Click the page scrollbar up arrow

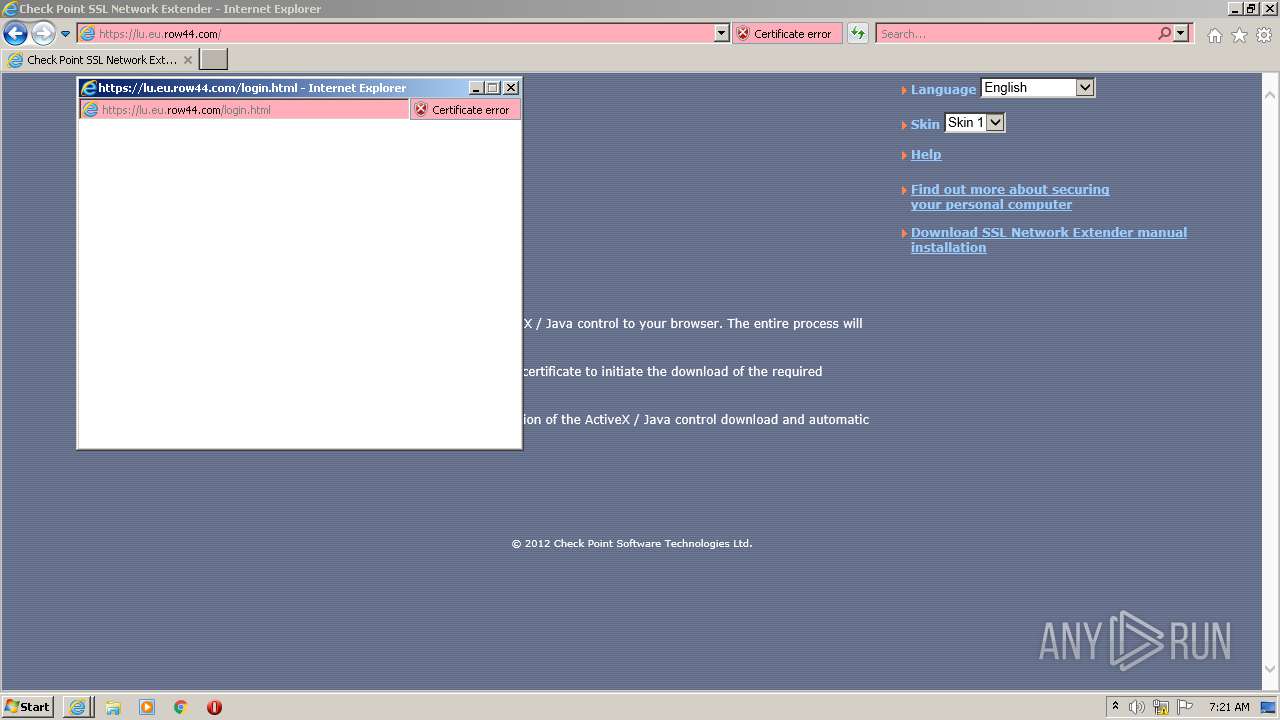pos(1270,95)
